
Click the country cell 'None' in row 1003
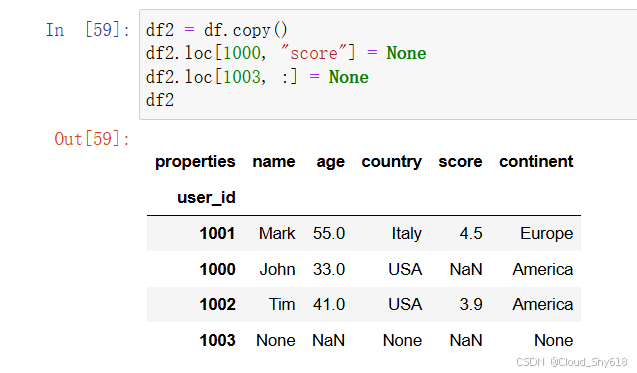[x=402, y=340]
